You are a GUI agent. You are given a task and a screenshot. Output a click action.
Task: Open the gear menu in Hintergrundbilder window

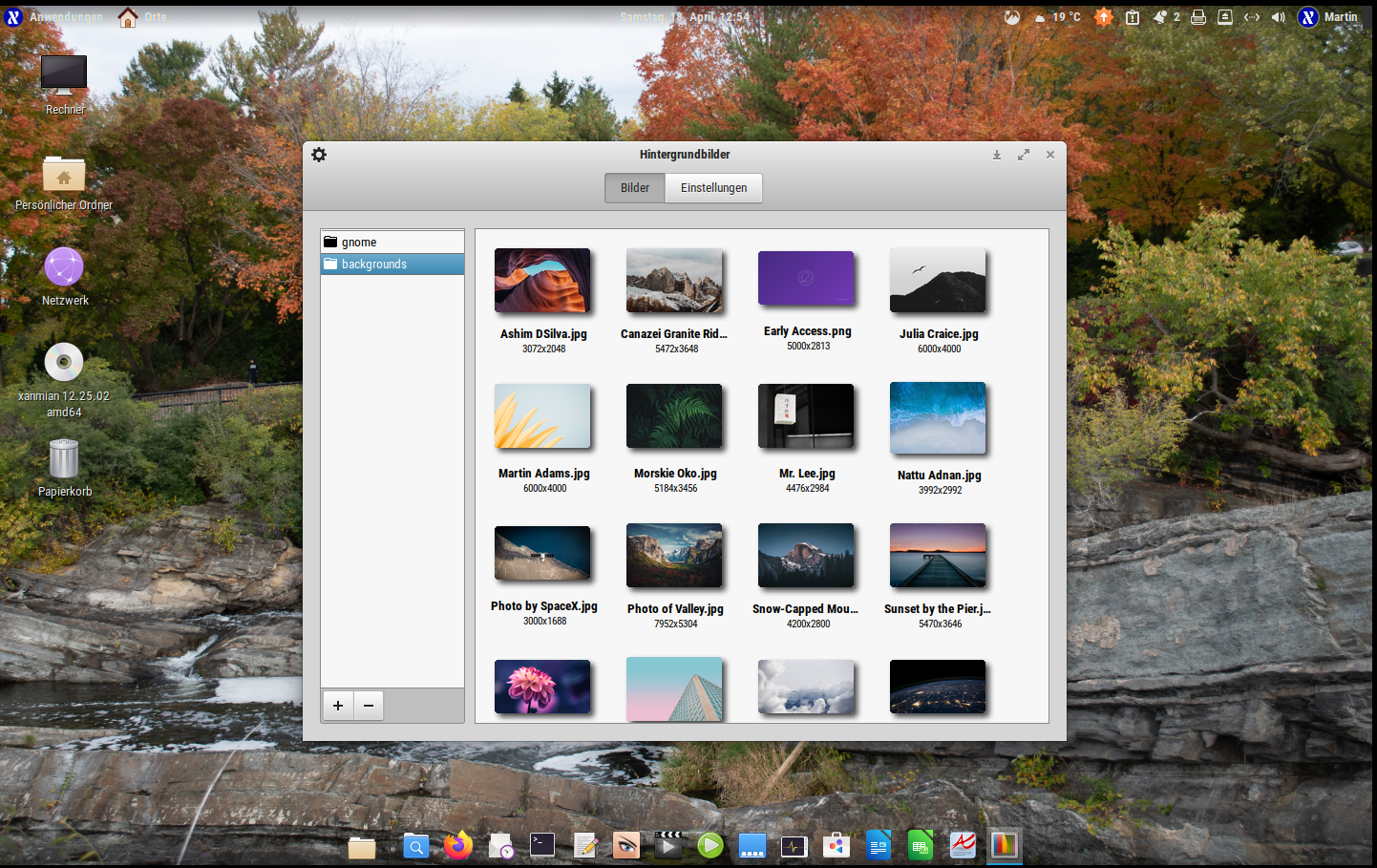click(x=319, y=155)
